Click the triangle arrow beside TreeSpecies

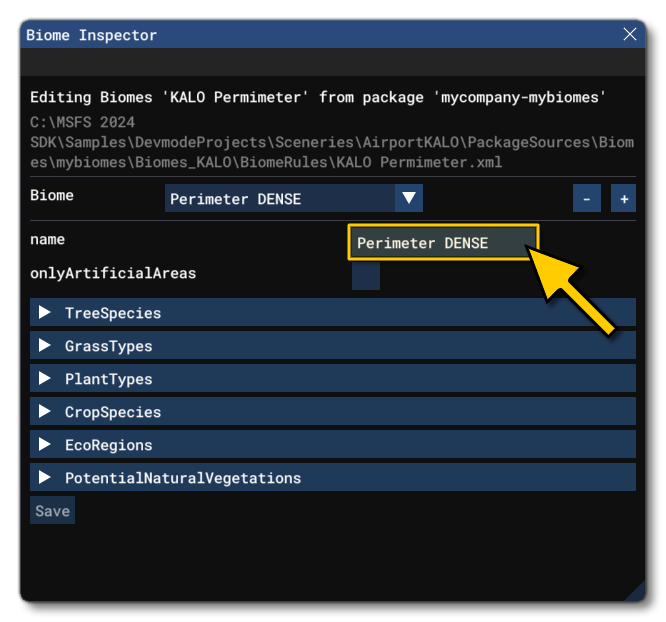click(45, 313)
